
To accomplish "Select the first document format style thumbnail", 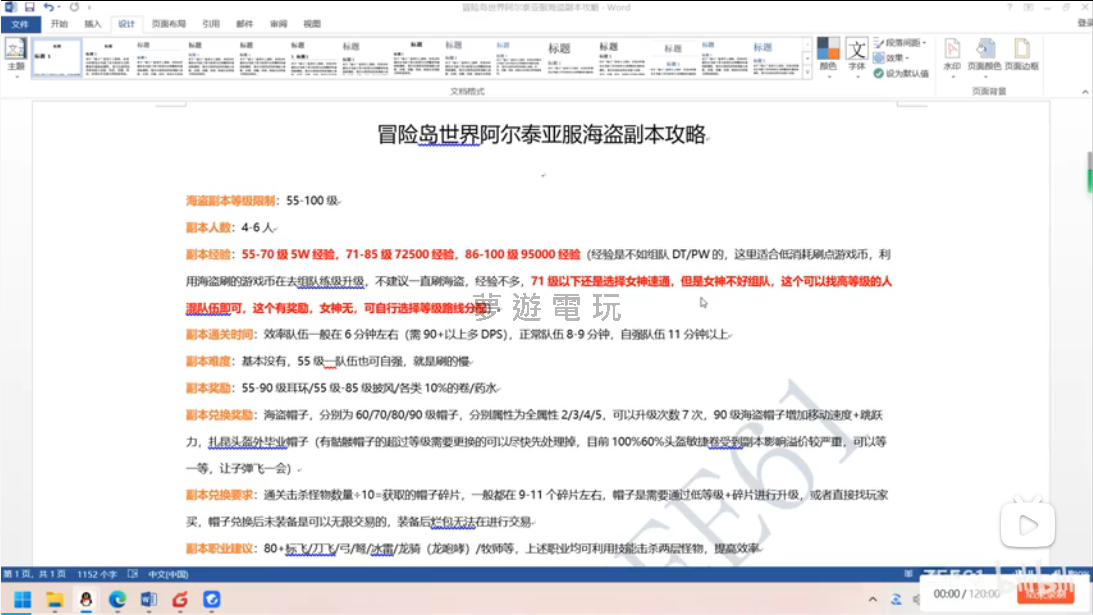I will coord(56,58).
